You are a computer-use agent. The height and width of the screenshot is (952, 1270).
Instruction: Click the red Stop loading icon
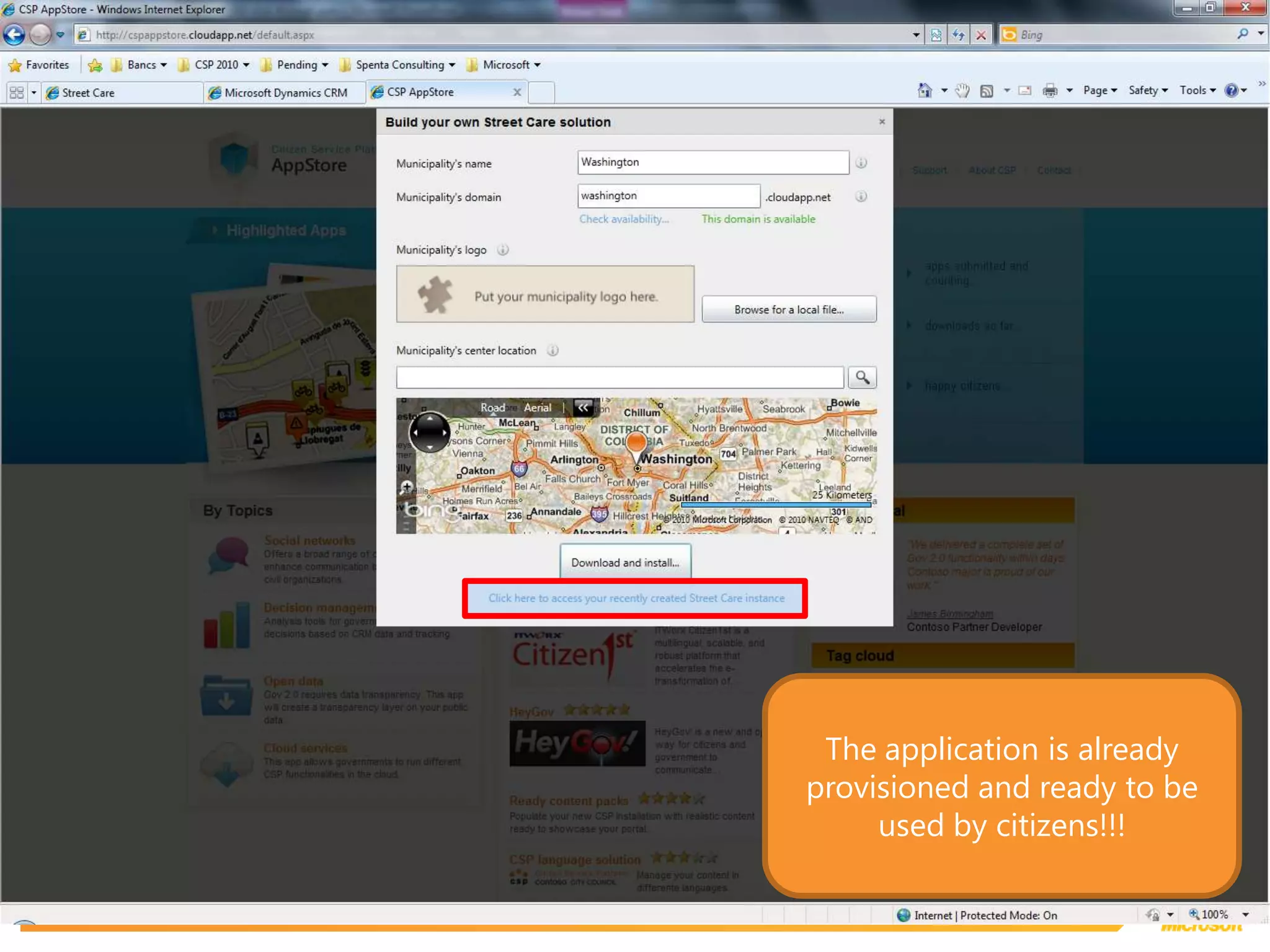(x=980, y=35)
